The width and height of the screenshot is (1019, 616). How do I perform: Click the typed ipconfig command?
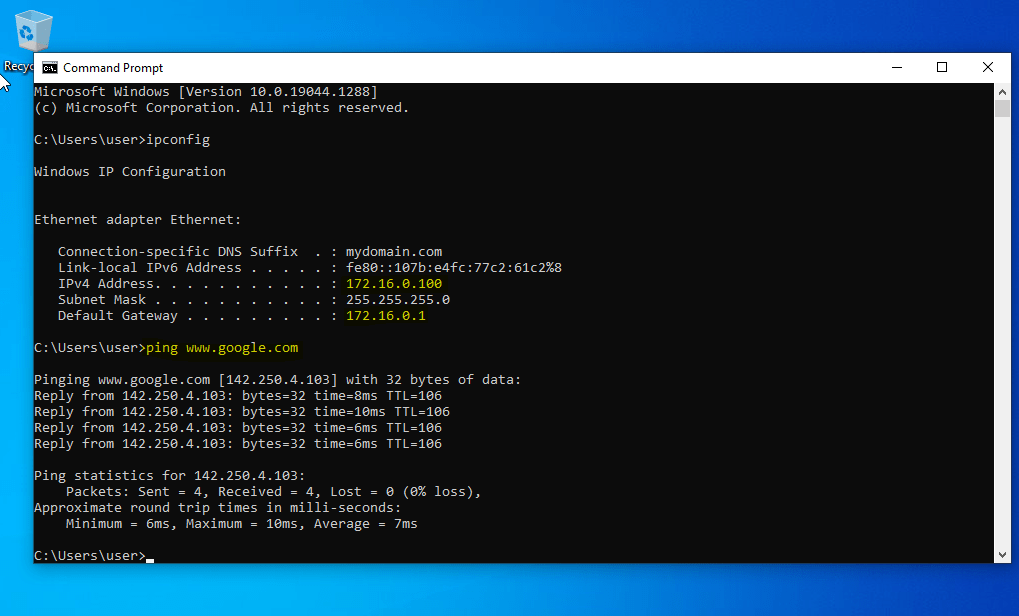[178, 139]
